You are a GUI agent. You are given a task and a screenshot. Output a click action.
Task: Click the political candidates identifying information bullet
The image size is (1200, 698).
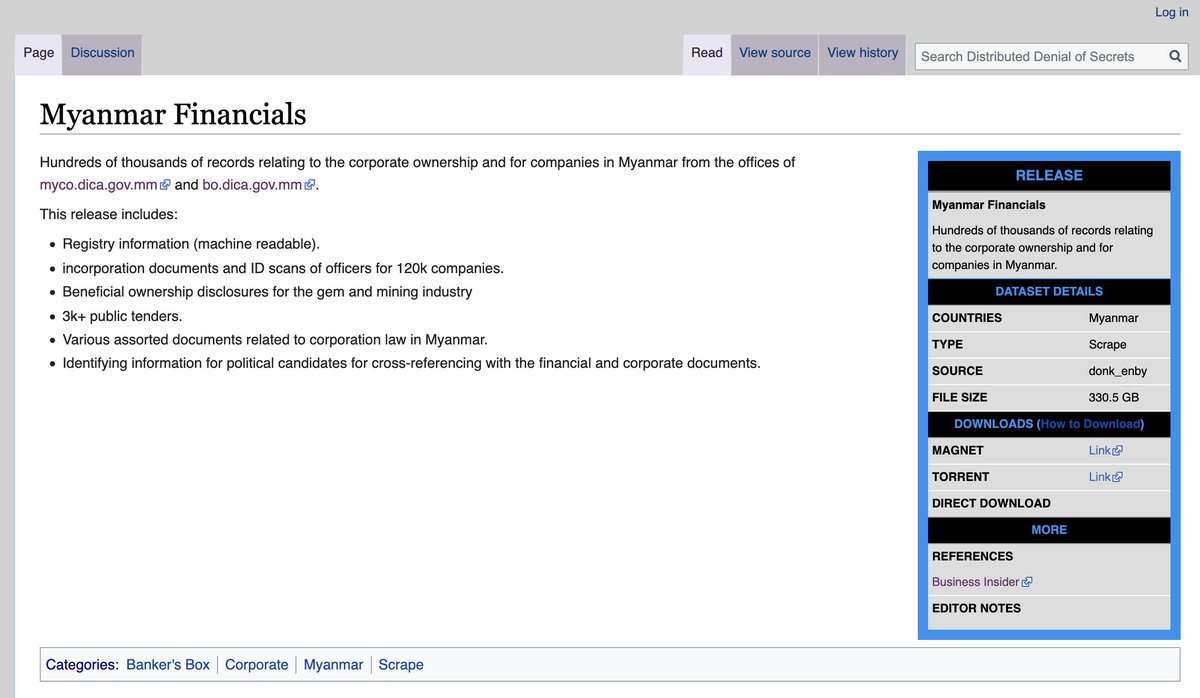(x=411, y=364)
